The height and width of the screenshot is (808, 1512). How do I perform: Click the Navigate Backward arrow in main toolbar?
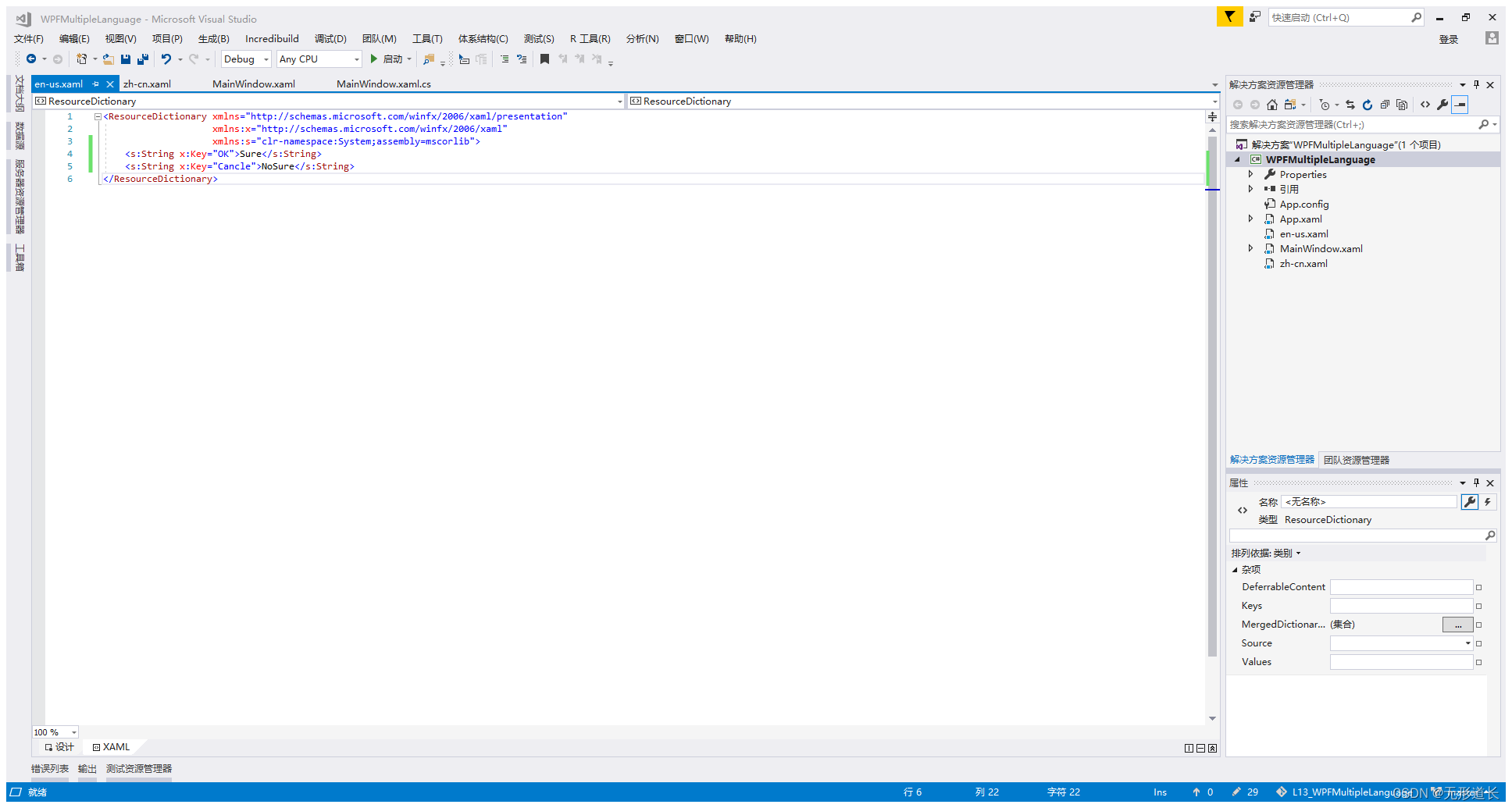[31, 59]
